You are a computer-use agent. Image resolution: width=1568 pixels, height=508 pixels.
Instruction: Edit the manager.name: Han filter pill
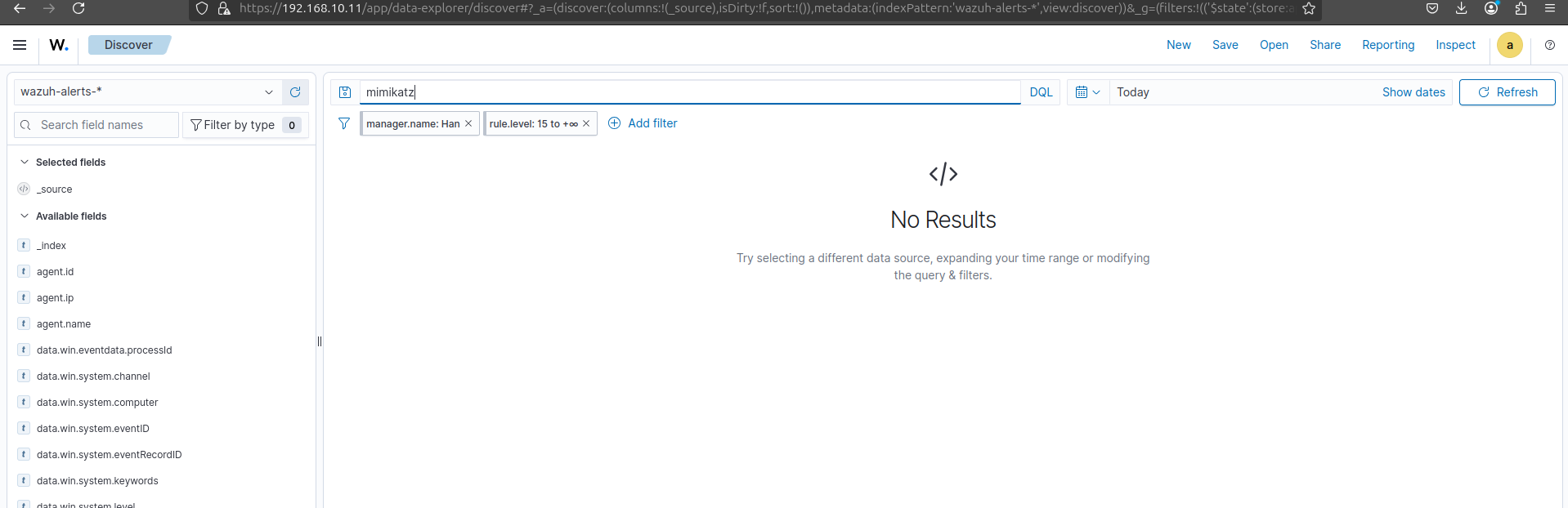[x=413, y=123]
